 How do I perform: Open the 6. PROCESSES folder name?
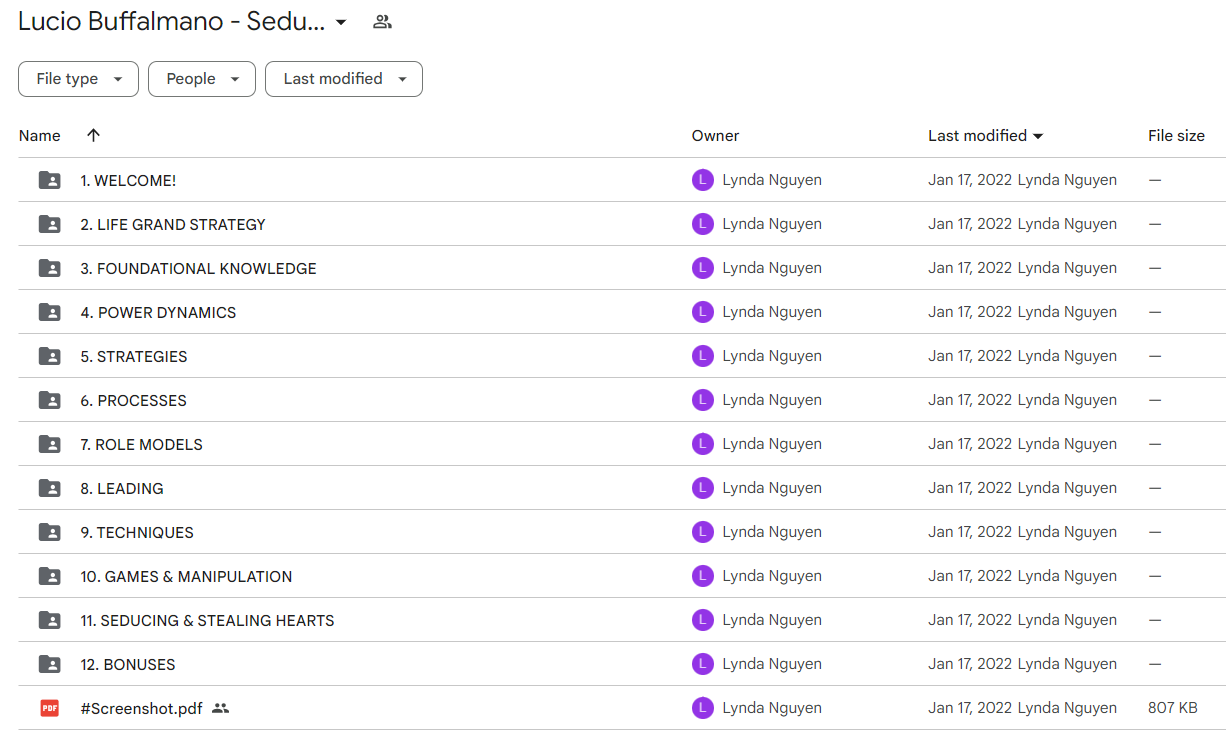point(133,401)
